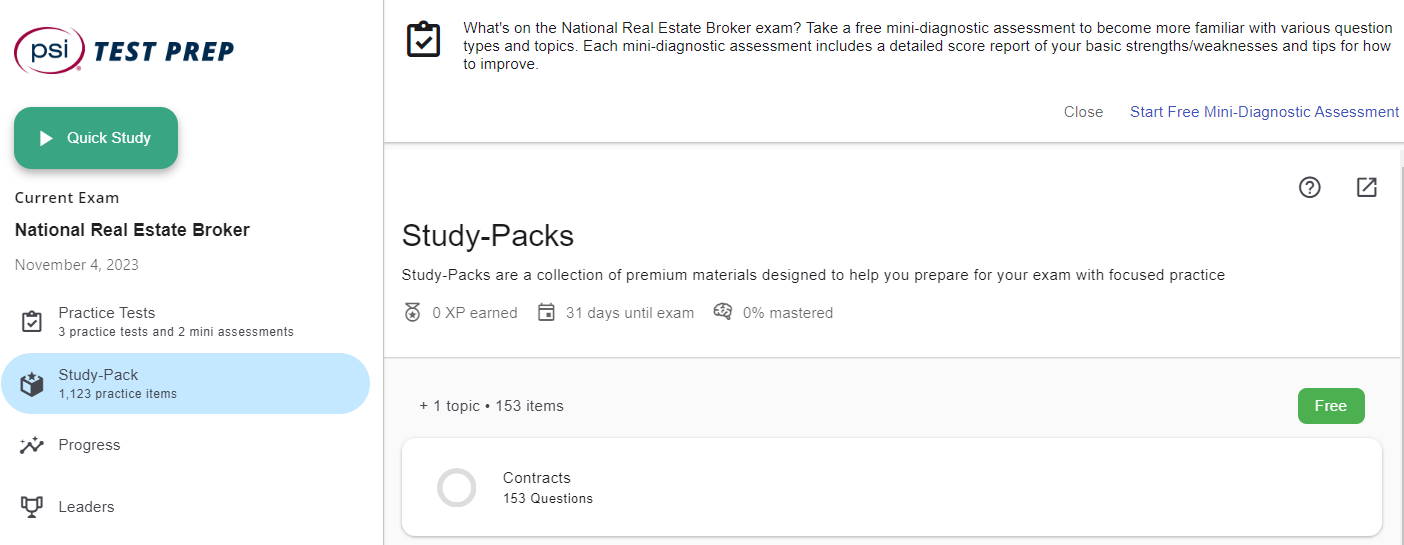Click the Progress chart icon
Image resolution: width=1404 pixels, height=545 pixels.
pos(32,445)
